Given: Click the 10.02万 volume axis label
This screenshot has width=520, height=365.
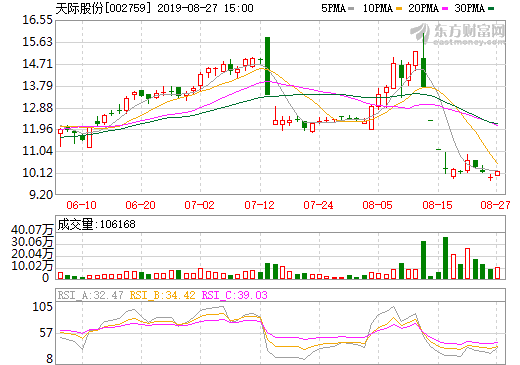Looking at the screenshot, I should pyautogui.click(x=32, y=266).
